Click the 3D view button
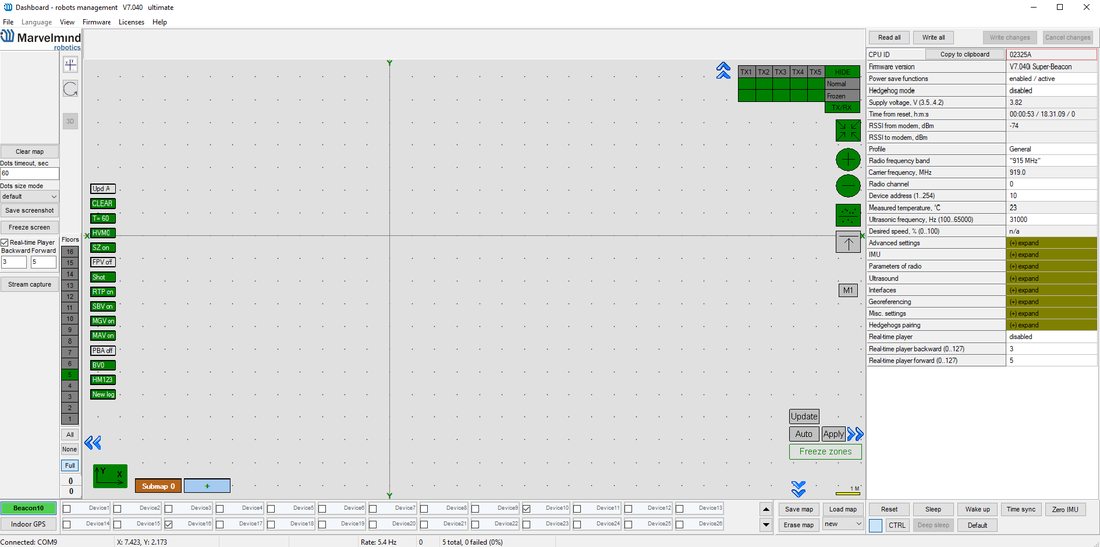The width and height of the screenshot is (1100, 547). pyautogui.click(x=70, y=121)
